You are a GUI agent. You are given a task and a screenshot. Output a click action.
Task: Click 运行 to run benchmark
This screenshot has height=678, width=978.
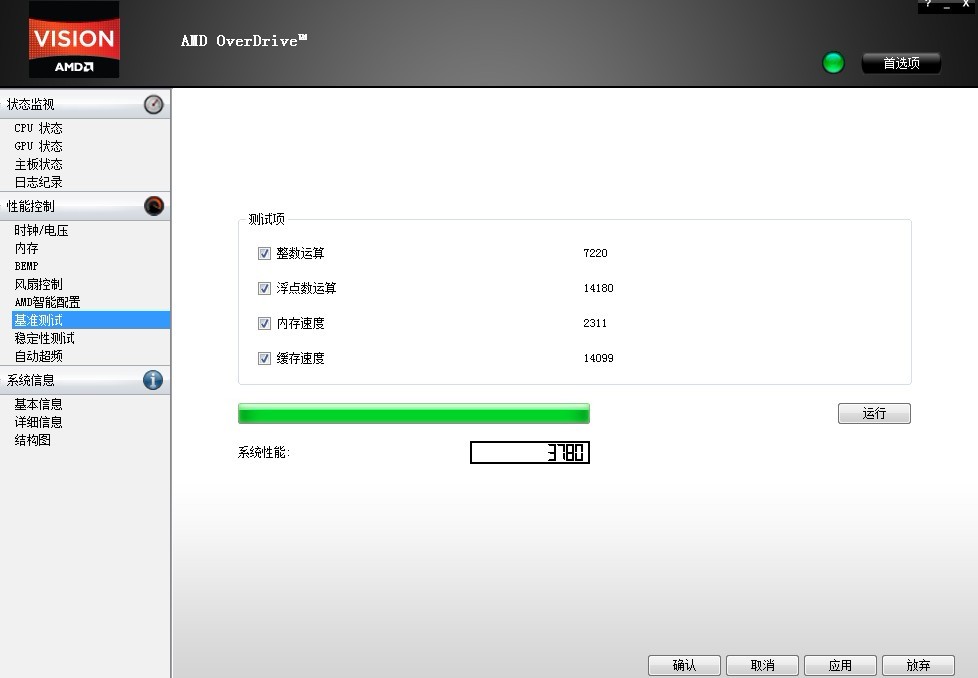[874, 413]
